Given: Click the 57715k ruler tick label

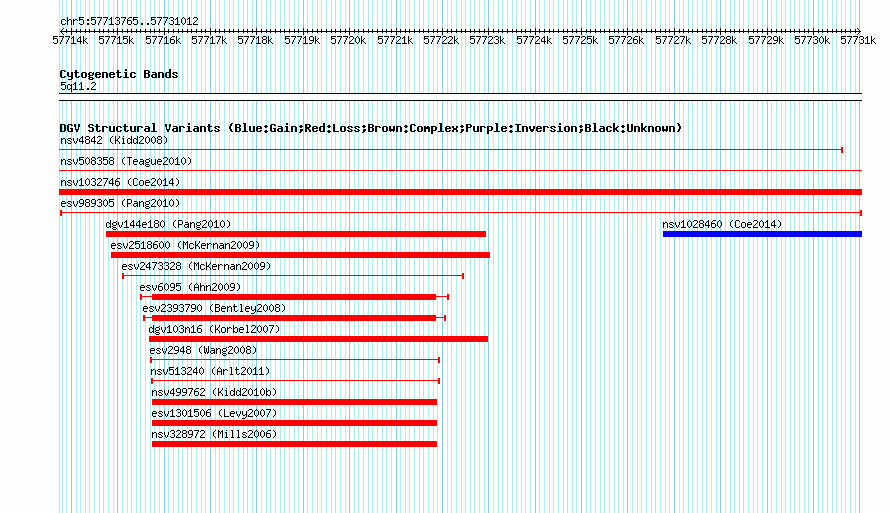Looking at the screenshot, I should 116,40.
